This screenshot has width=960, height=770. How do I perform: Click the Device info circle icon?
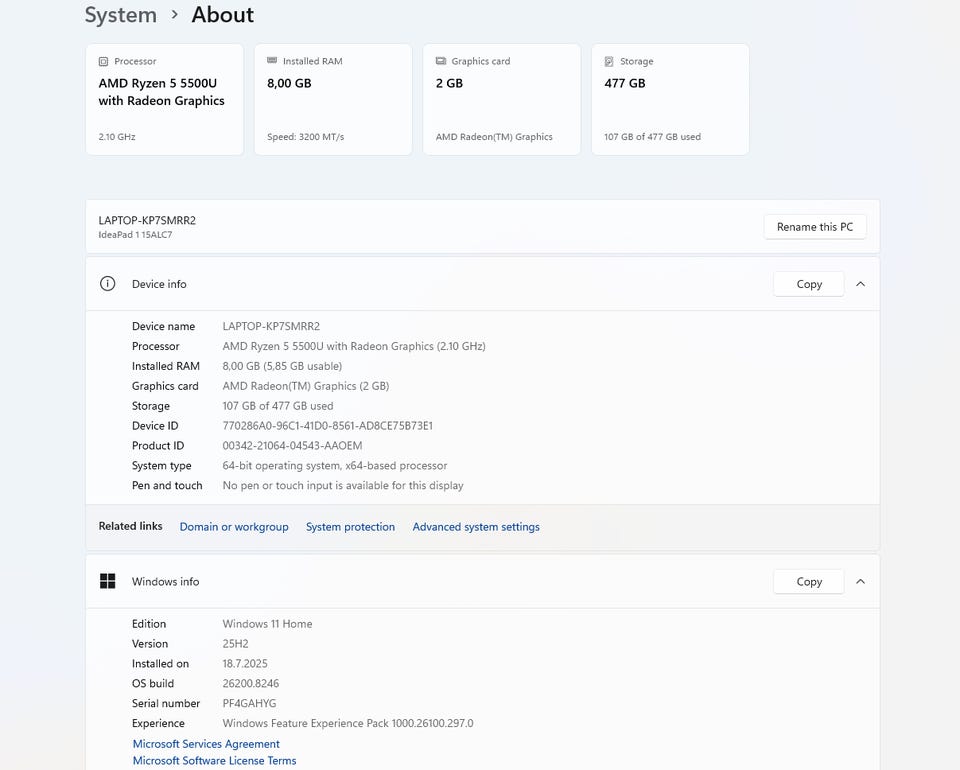[x=107, y=284]
